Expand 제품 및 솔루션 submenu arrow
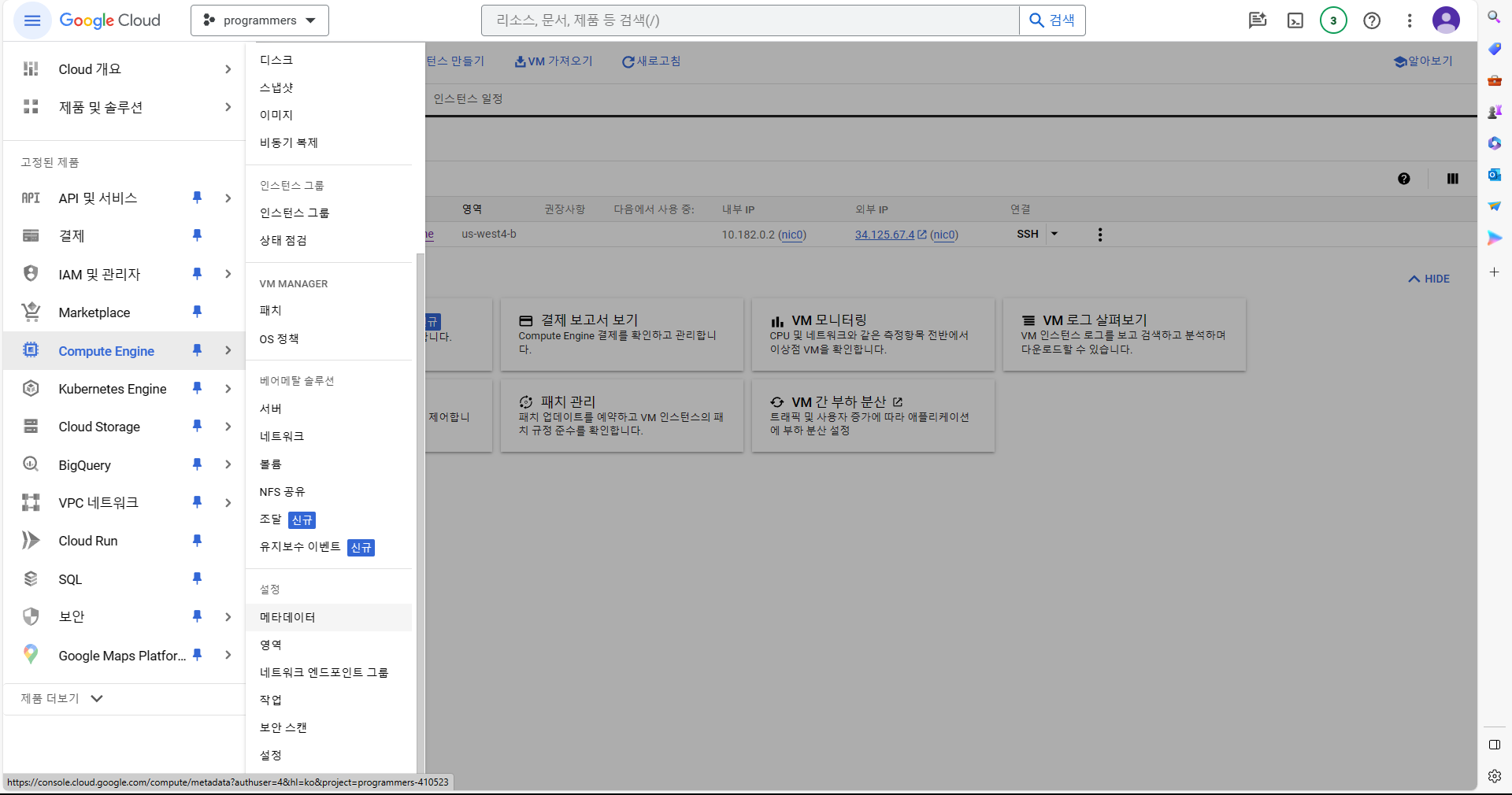1512x795 pixels. point(228,107)
